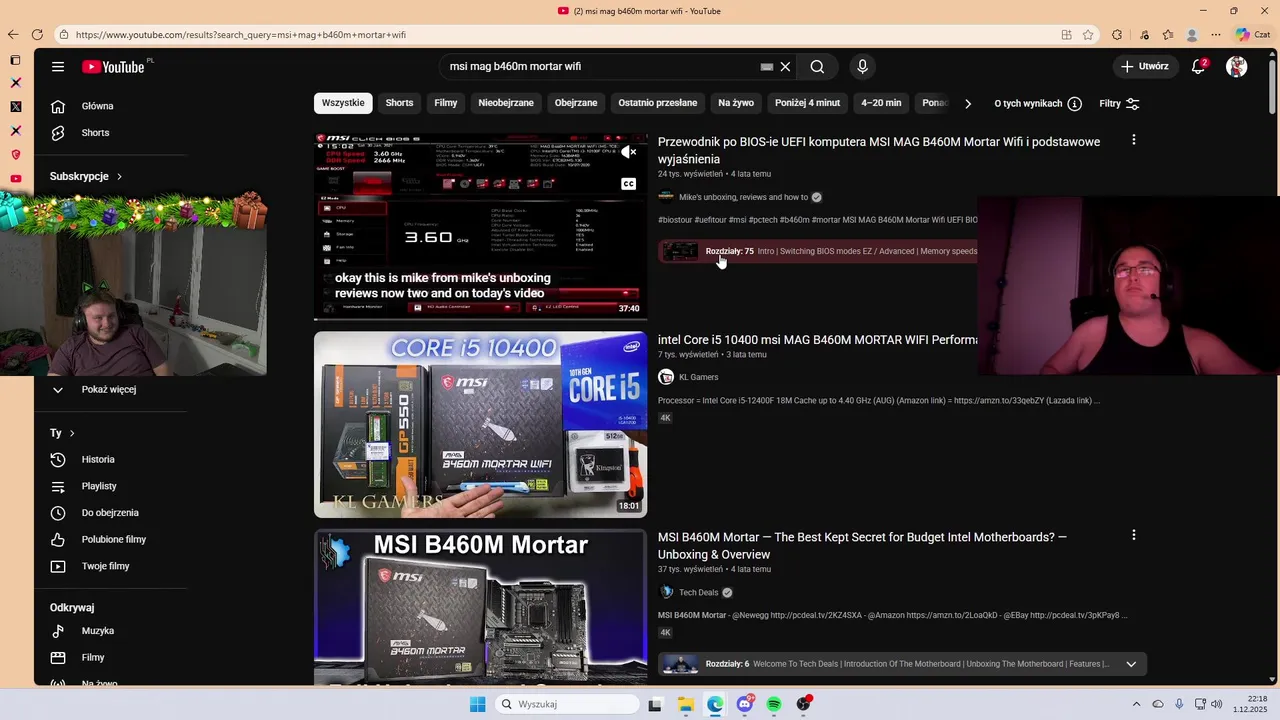Select the Obejrzane filter chip

pos(576,103)
